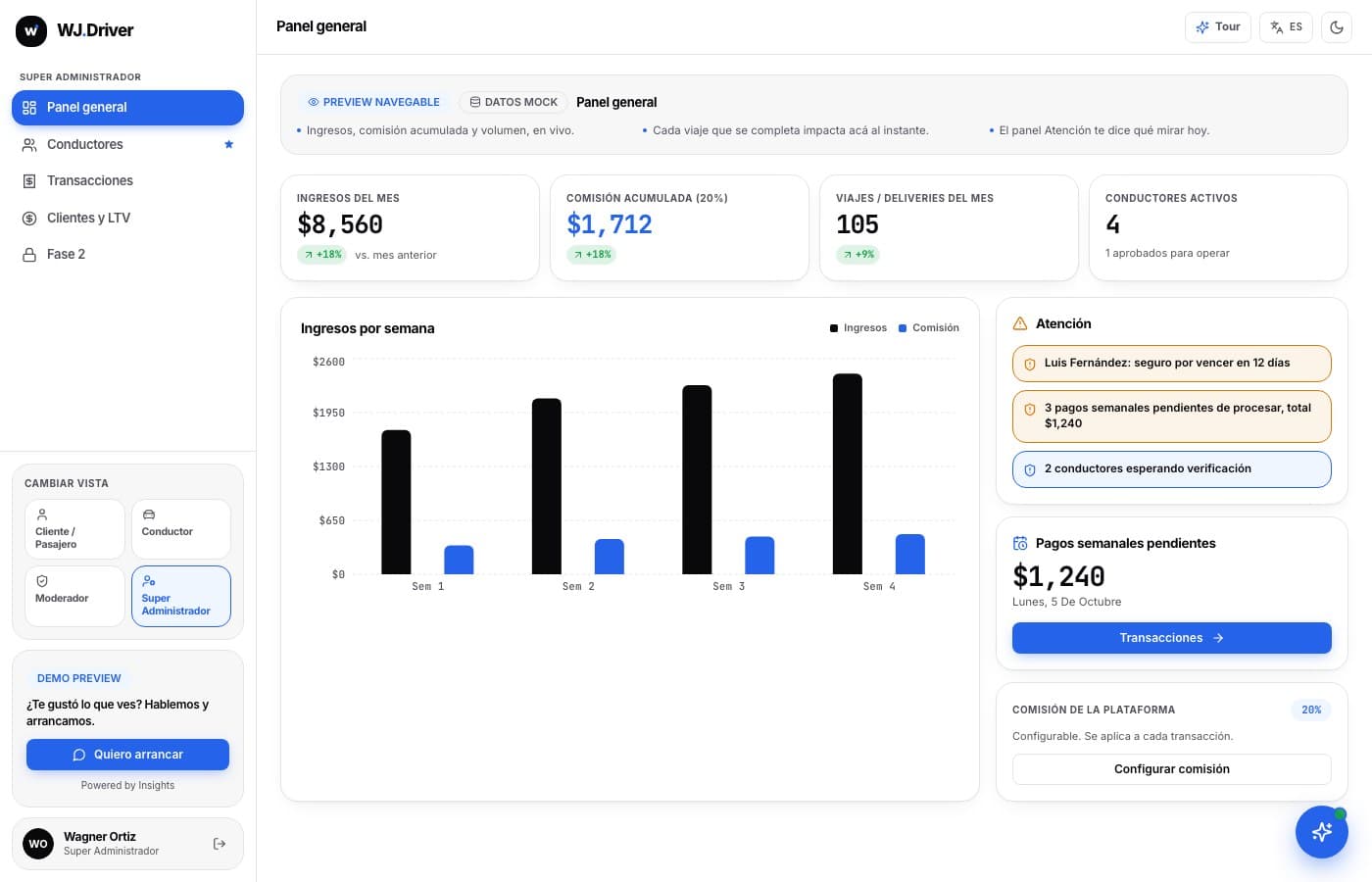Open the 2 conductores esperando verificación alert

pos(1172,469)
